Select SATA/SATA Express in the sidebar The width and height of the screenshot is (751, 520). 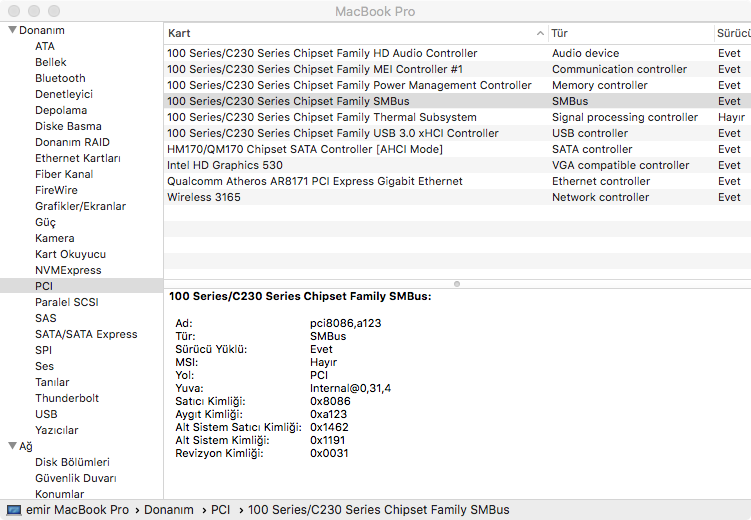click(86, 334)
